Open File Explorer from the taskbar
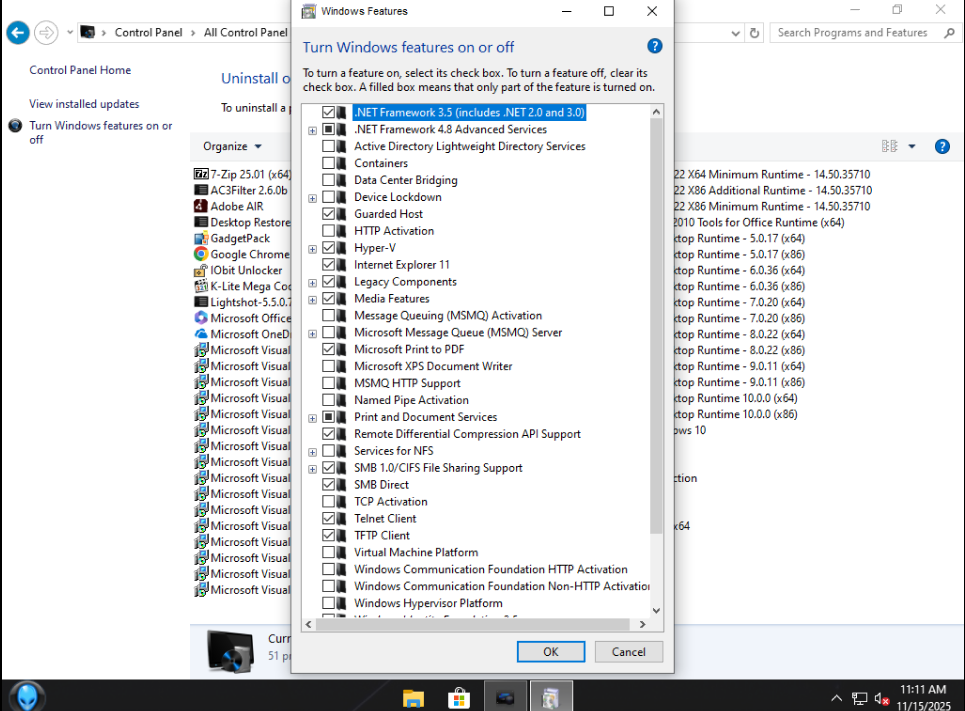965x711 pixels. pos(413,699)
